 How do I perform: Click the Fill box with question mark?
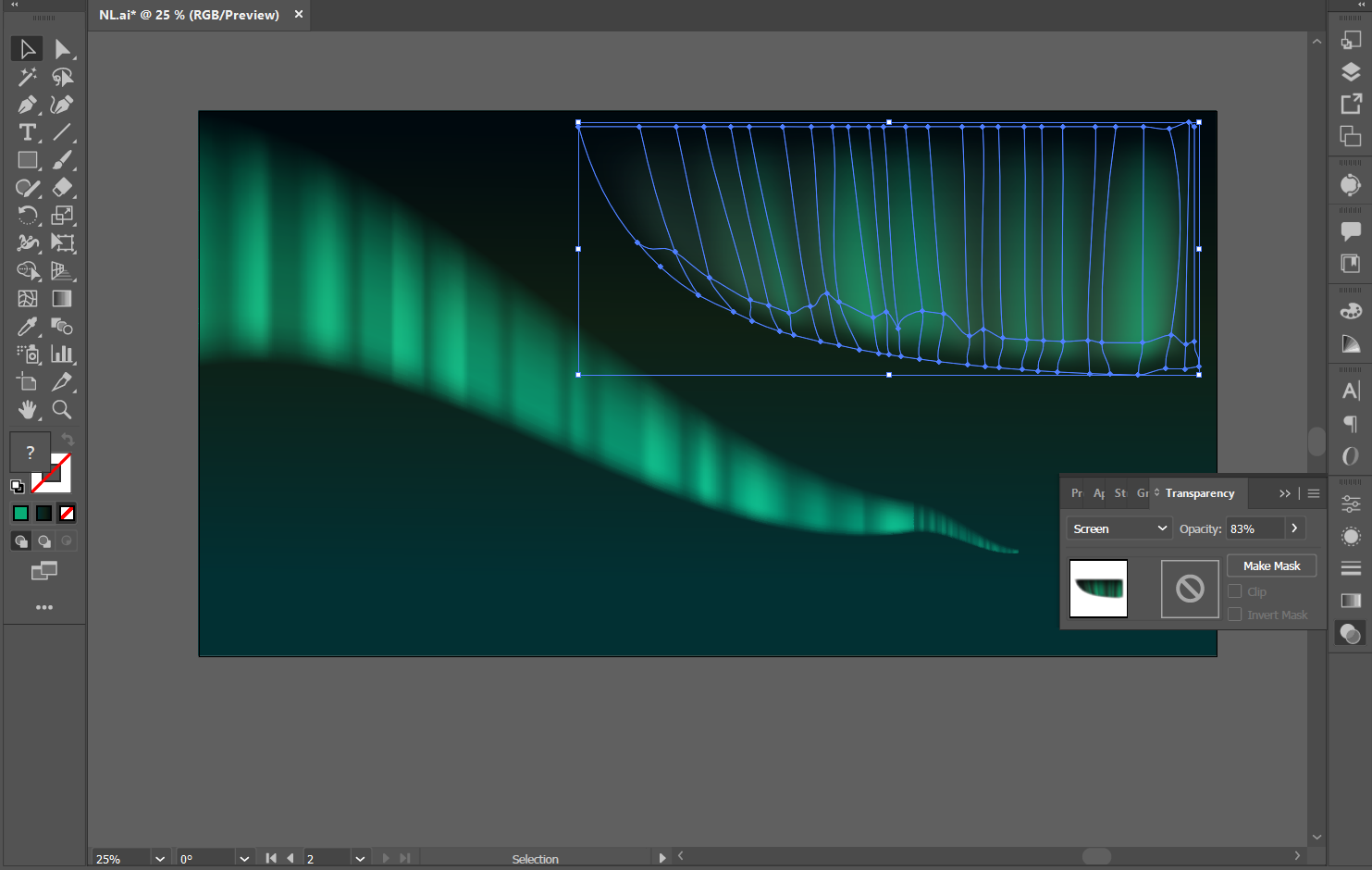pos(30,452)
